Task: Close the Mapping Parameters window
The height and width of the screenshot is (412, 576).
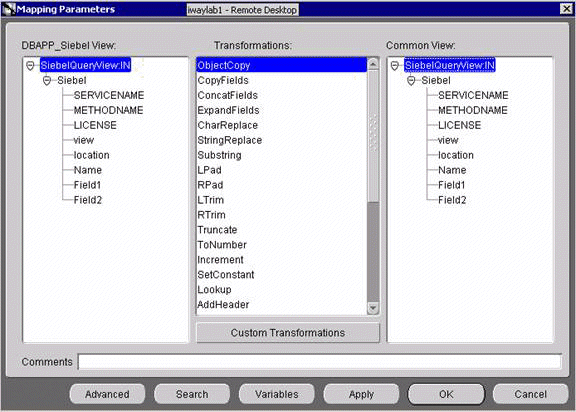Action: [x=566, y=8]
